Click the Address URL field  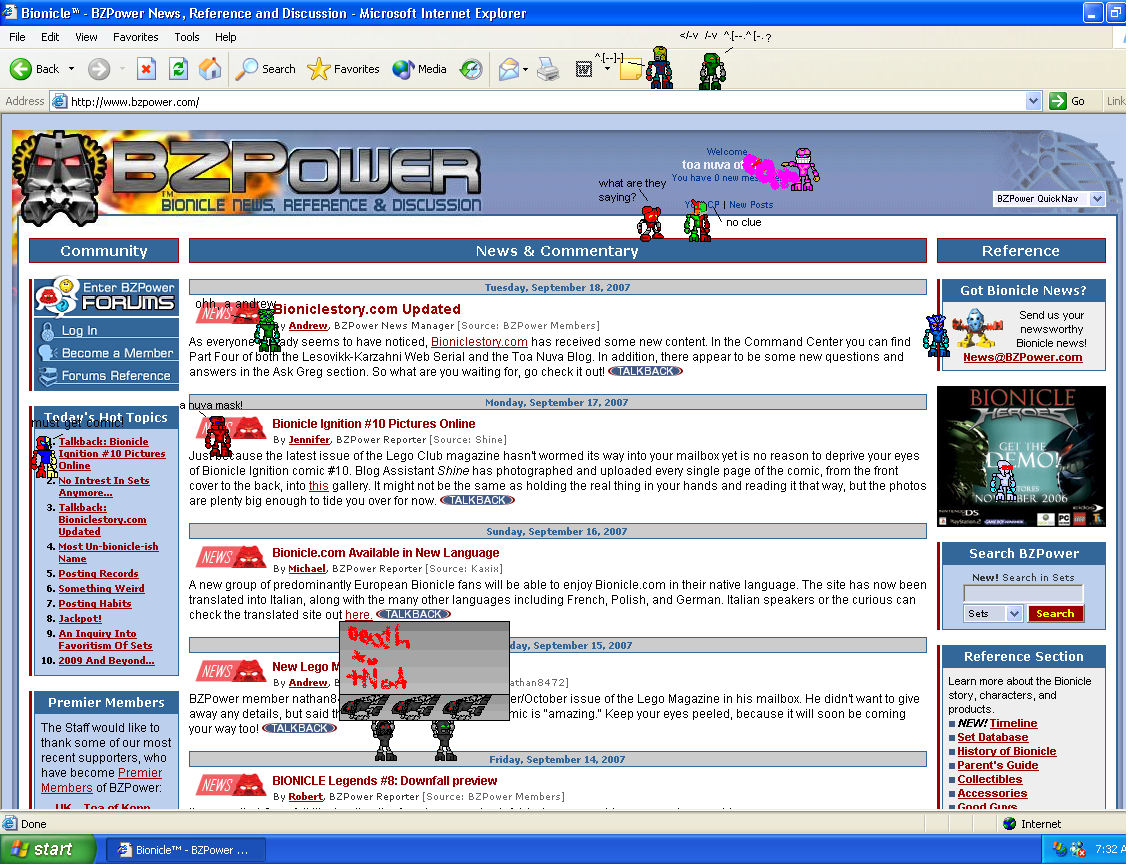point(544,102)
